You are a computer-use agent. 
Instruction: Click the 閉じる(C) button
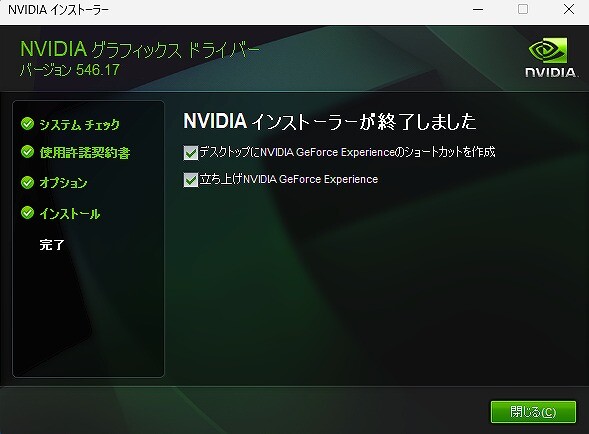click(x=533, y=412)
